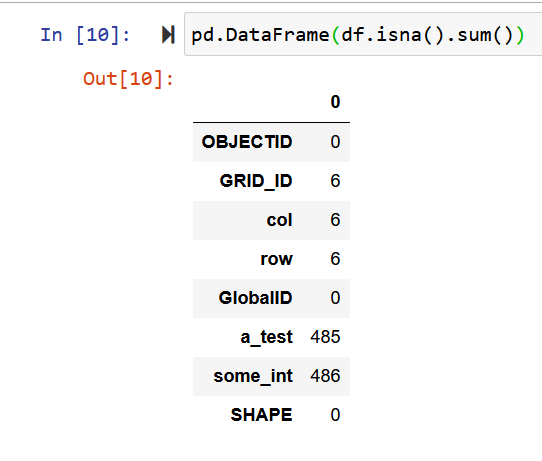
Task: Click the col row label
Action: 279,220
